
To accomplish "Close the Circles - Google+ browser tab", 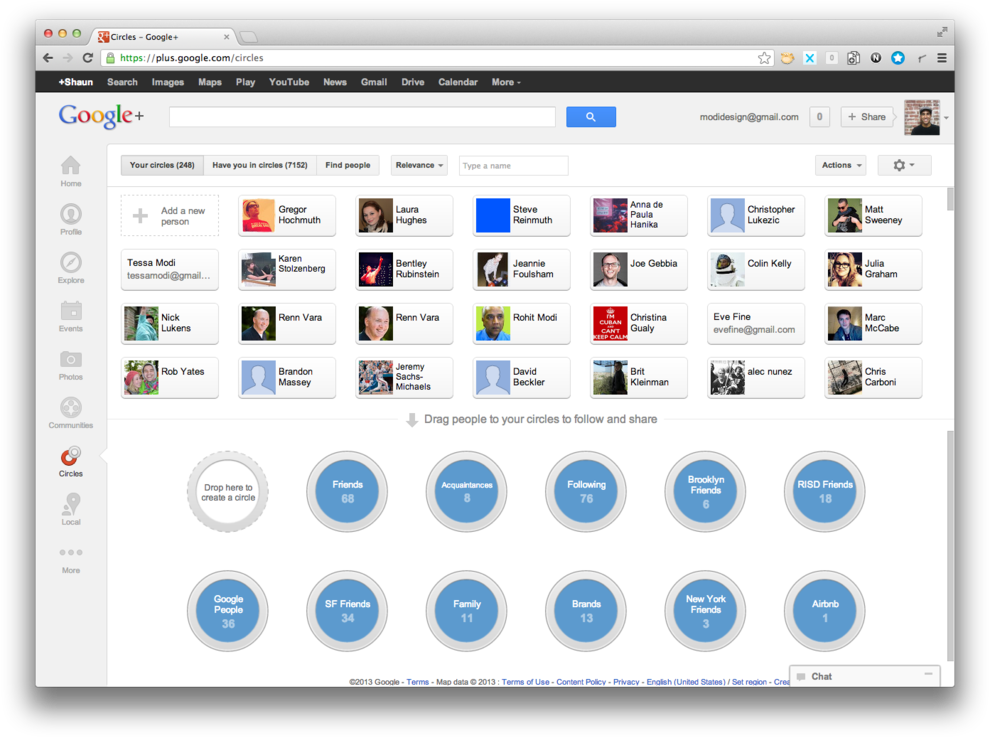I will pyautogui.click(x=226, y=37).
